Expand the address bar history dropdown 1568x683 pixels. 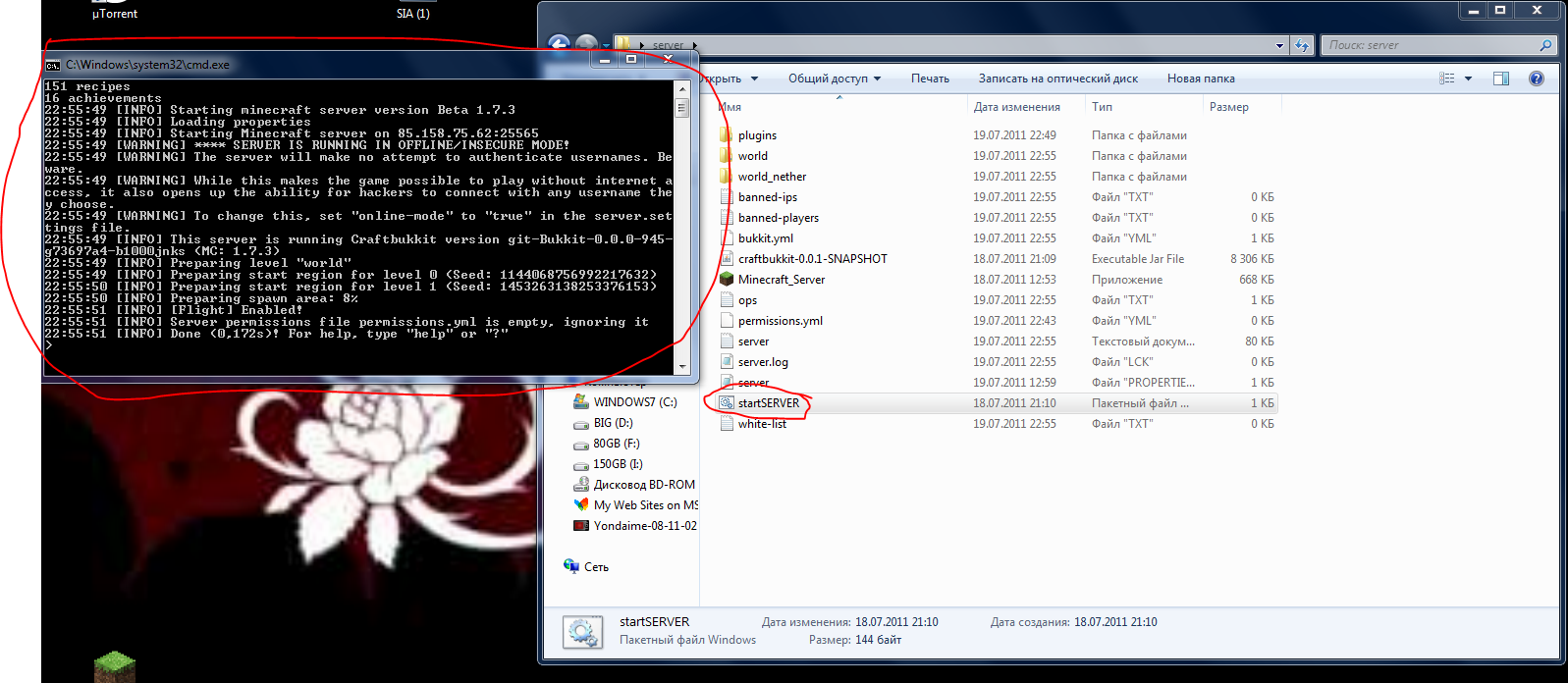pos(1279,45)
